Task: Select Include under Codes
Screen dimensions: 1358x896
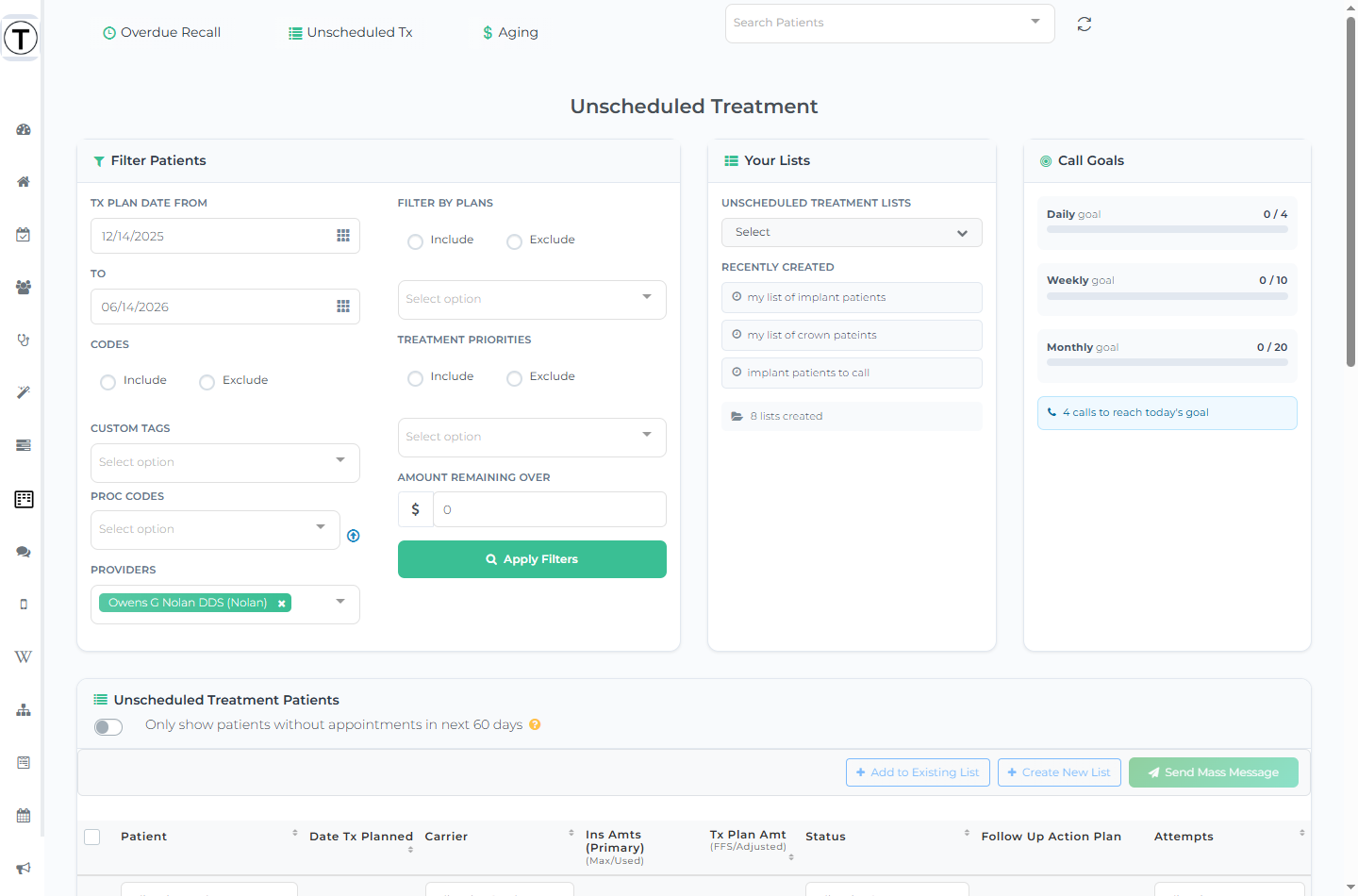Action: point(108,382)
